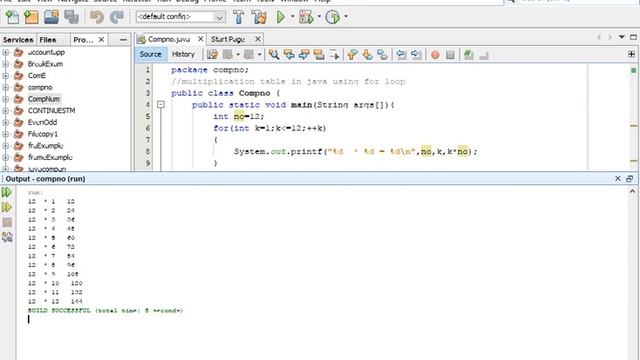The image size is (640, 360).
Task: Click the maximize editor window icon
Action: tap(633, 37)
